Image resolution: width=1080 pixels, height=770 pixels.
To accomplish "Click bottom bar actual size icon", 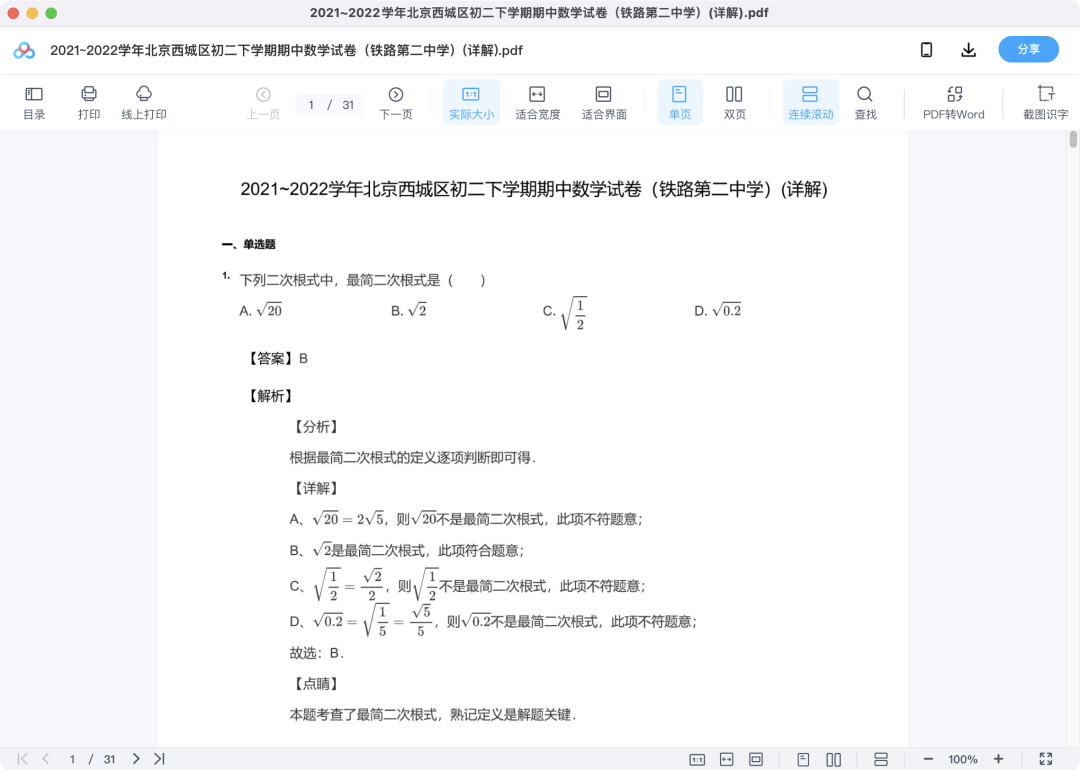I will [697, 760].
